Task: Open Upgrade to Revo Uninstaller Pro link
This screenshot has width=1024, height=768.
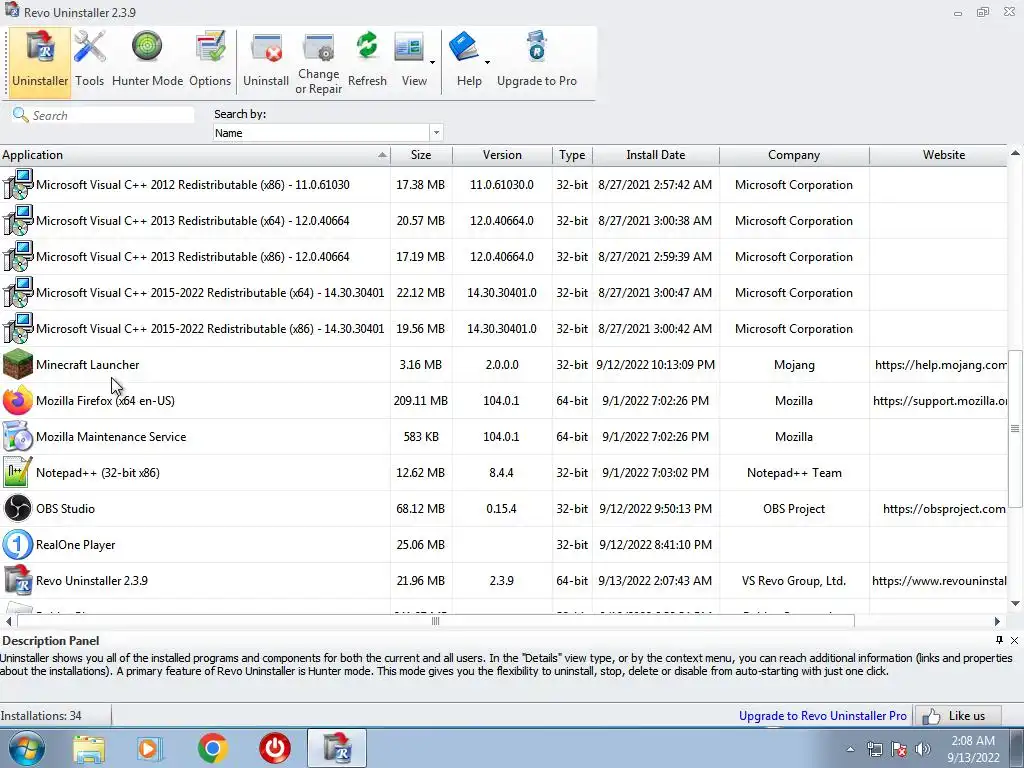Action: coord(823,716)
